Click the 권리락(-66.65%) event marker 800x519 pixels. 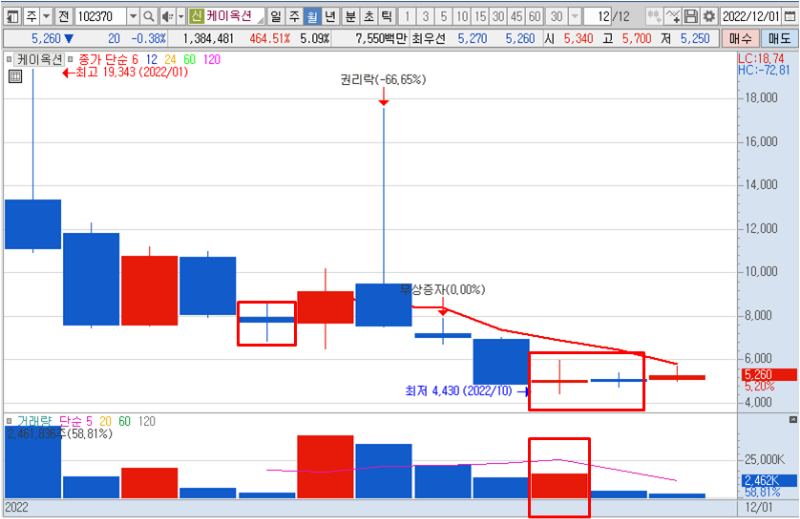383,80
